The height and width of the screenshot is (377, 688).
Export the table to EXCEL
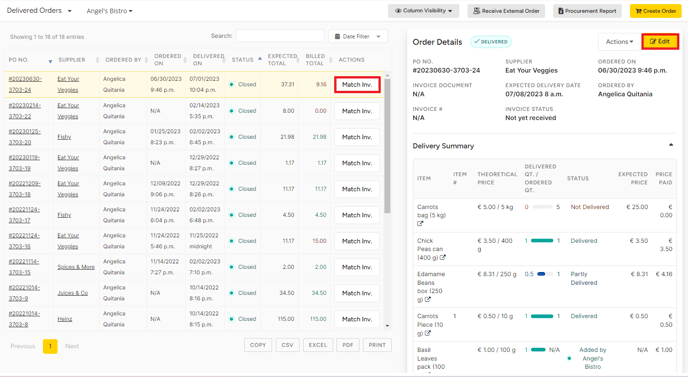pyautogui.click(x=318, y=345)
